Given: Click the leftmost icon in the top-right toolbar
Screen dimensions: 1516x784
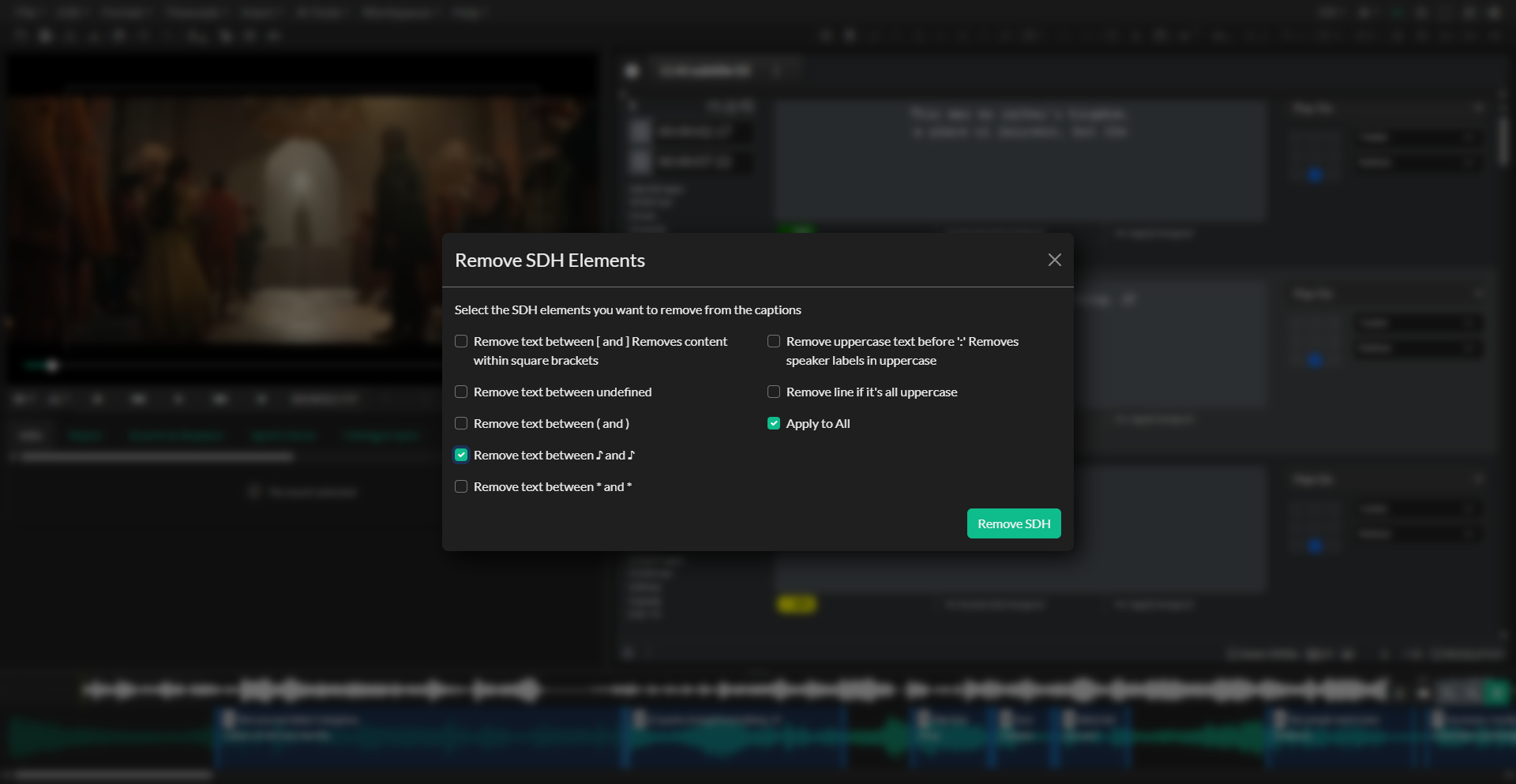Looking at the screenshot, I should coord(1329,13).
